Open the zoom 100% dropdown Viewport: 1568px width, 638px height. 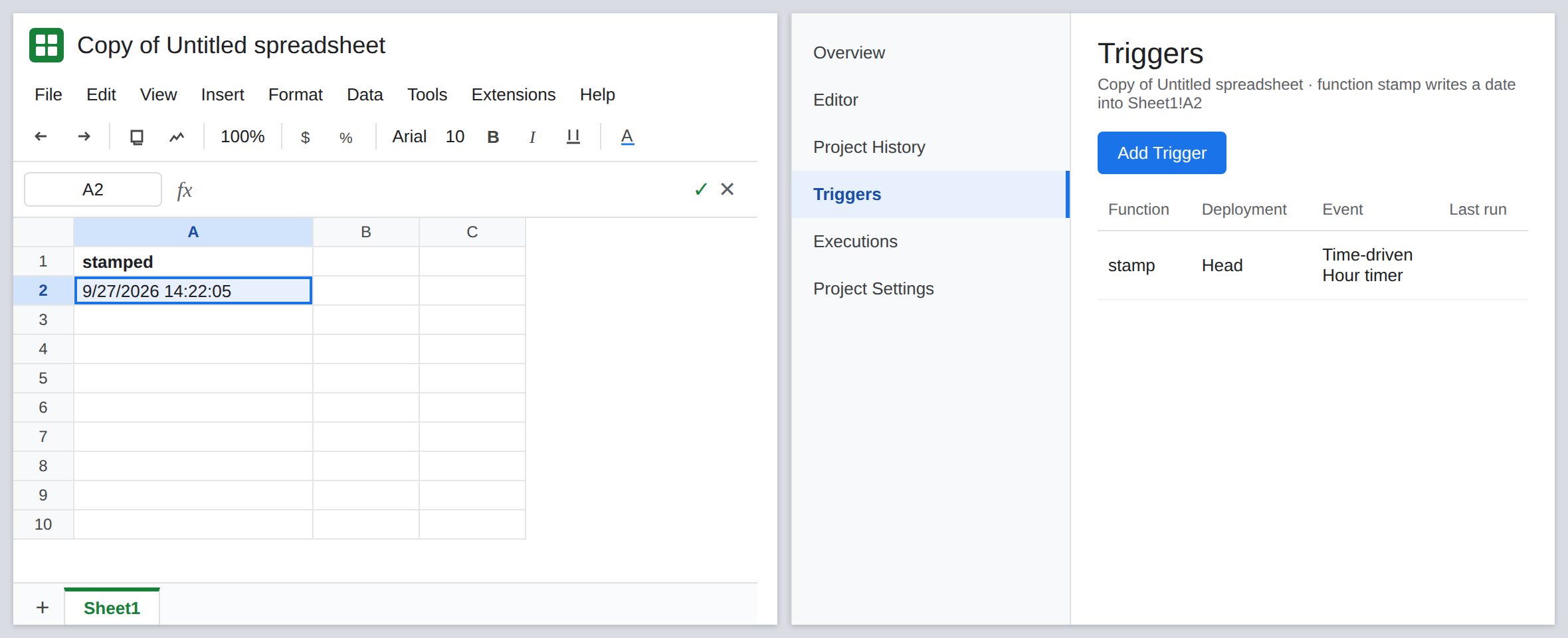[x=243, y=137]
